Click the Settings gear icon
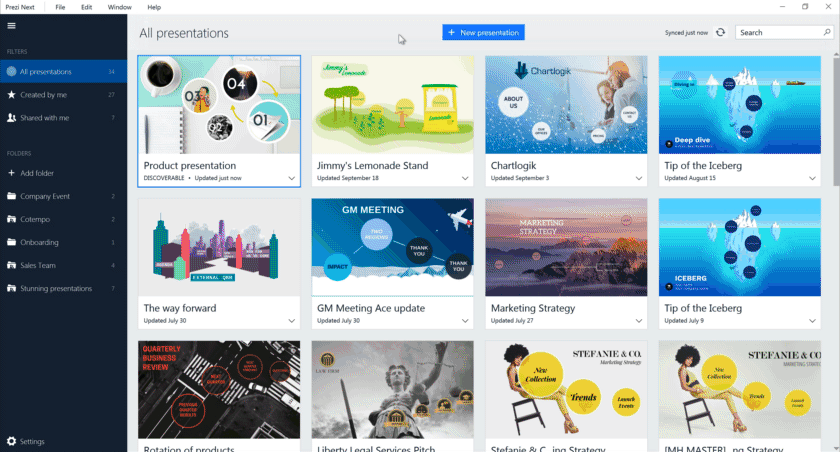The width and height of the screenshot is (840, 452). (11, 441)
